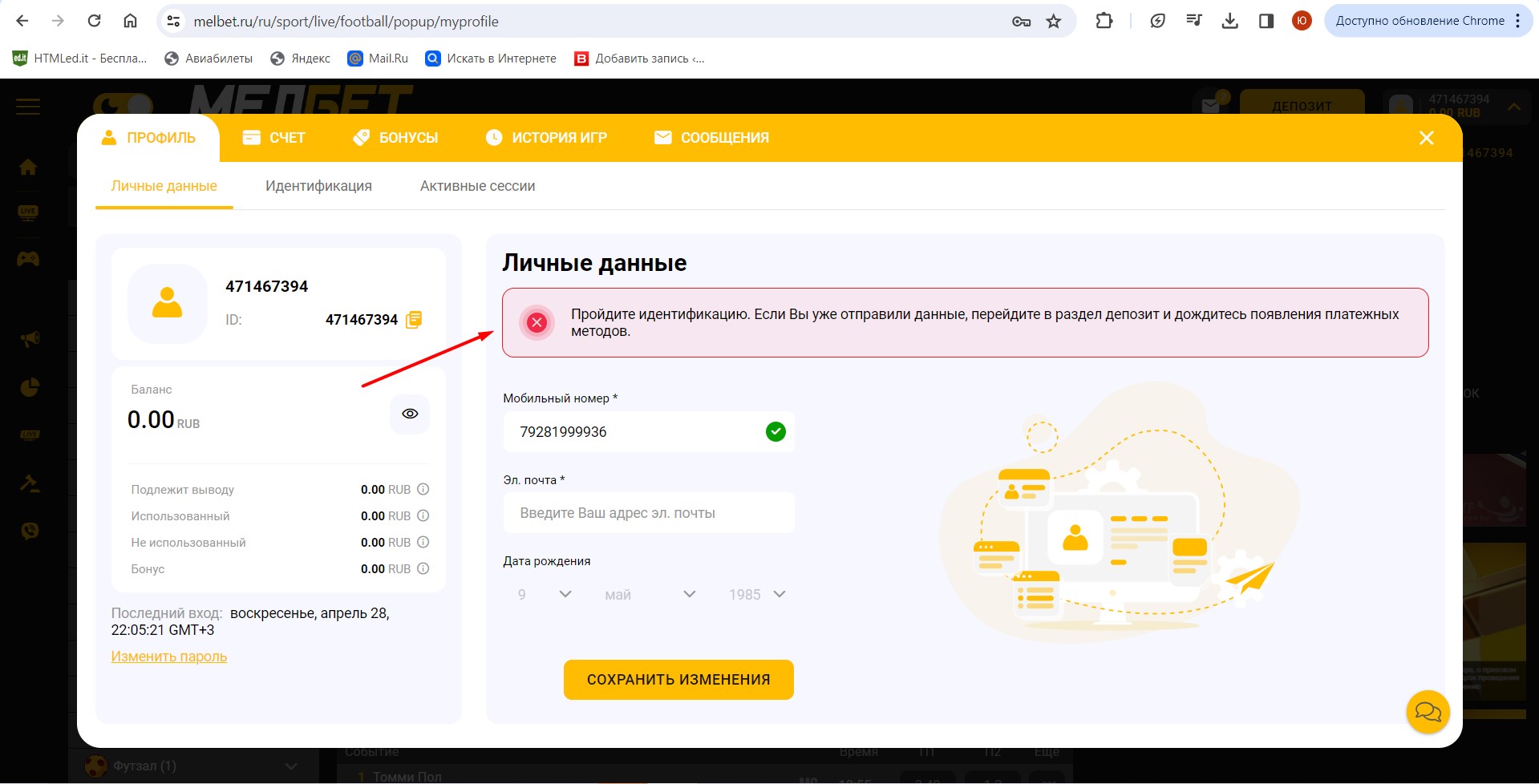Screen dimensions: 1539x784
Task: Click info icon next to Бонус amount
Action: (423, 568)
